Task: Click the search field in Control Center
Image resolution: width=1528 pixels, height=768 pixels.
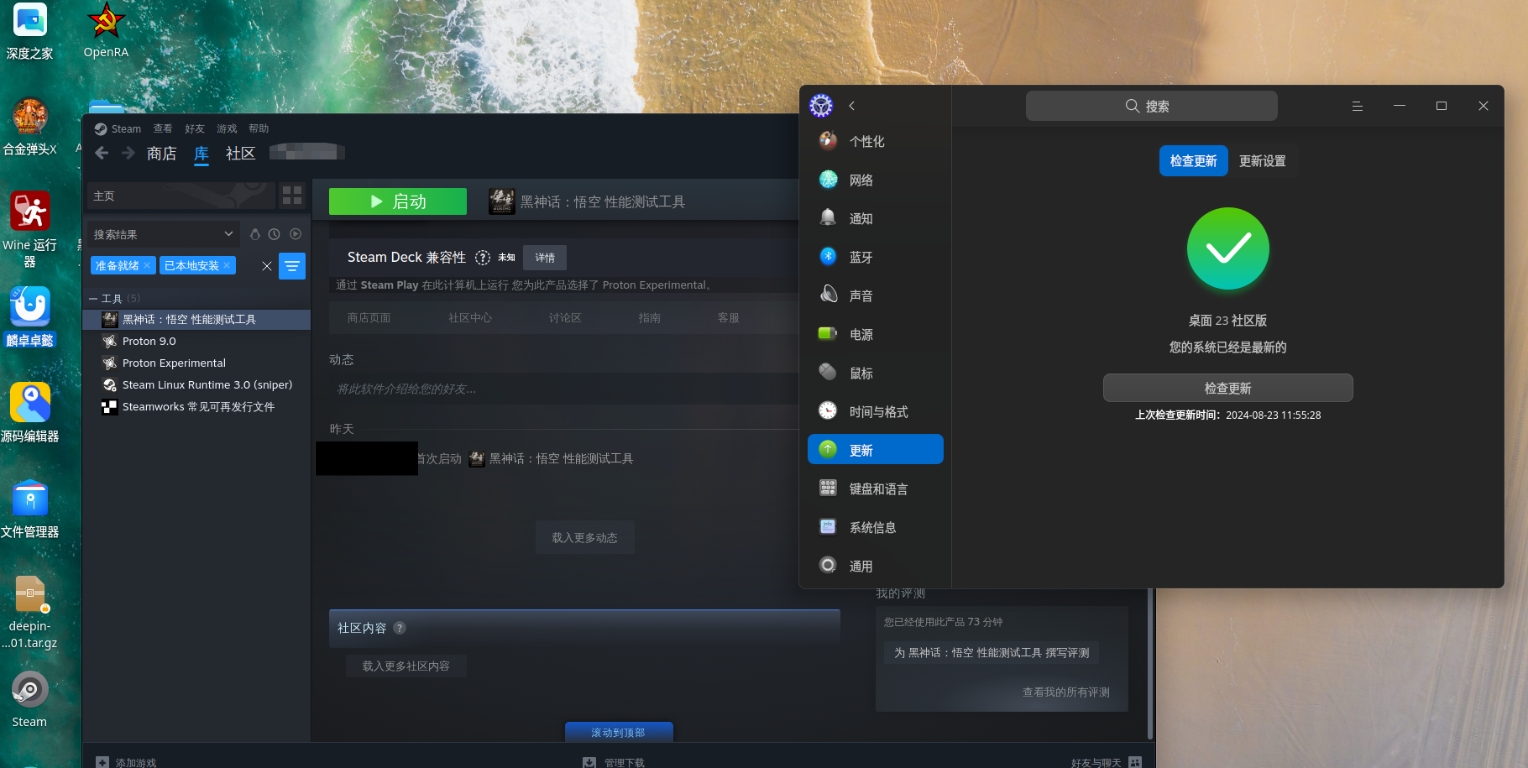Action: click(x=1152, y=106)
